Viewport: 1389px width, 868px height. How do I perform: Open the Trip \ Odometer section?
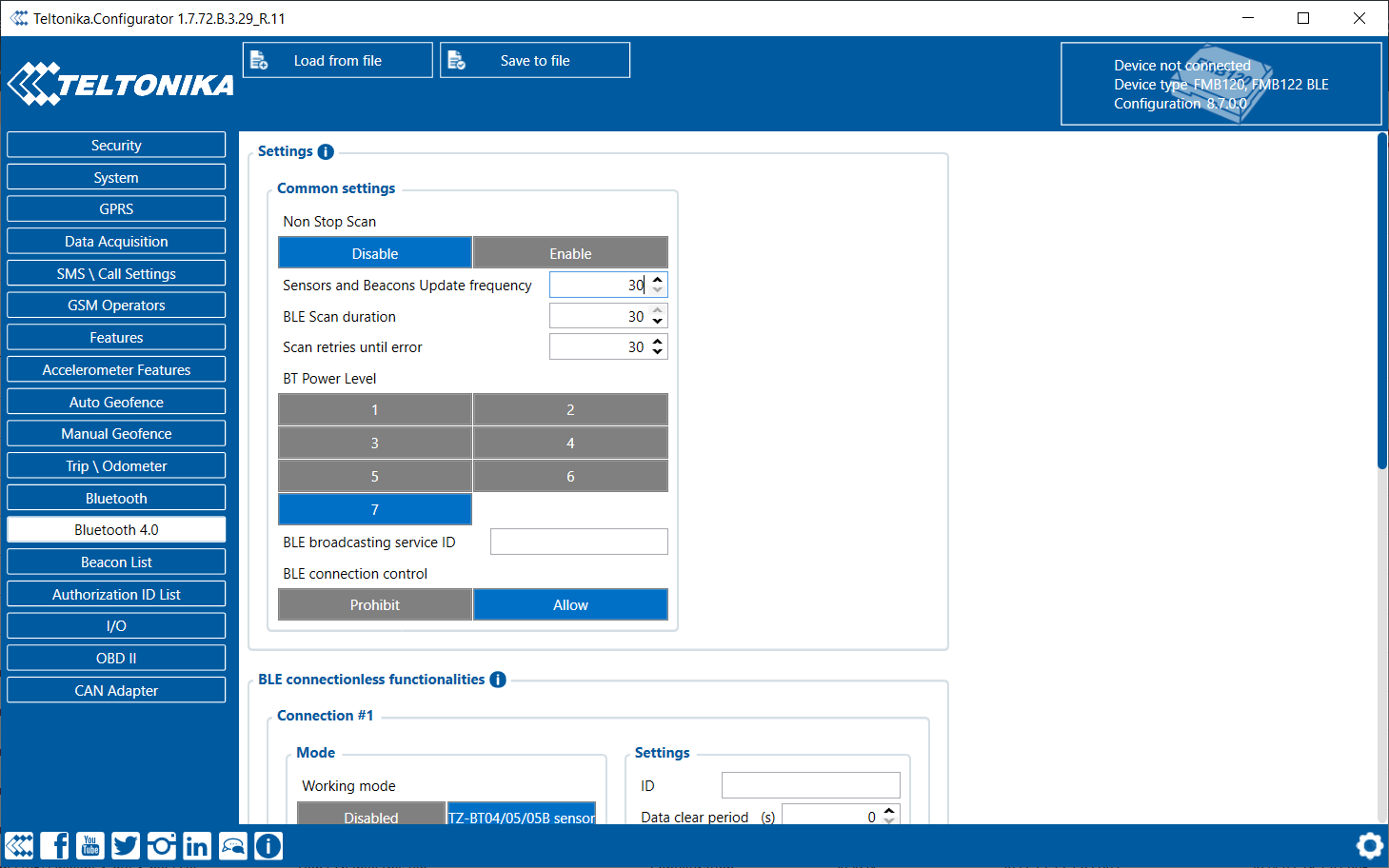click(116, 465)
